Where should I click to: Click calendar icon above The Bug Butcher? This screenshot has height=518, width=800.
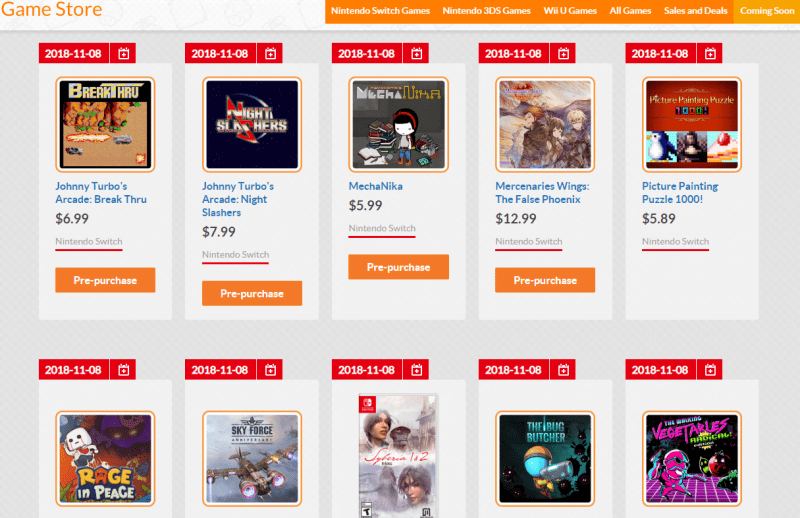pyautogui.click(x=563, y=370)
